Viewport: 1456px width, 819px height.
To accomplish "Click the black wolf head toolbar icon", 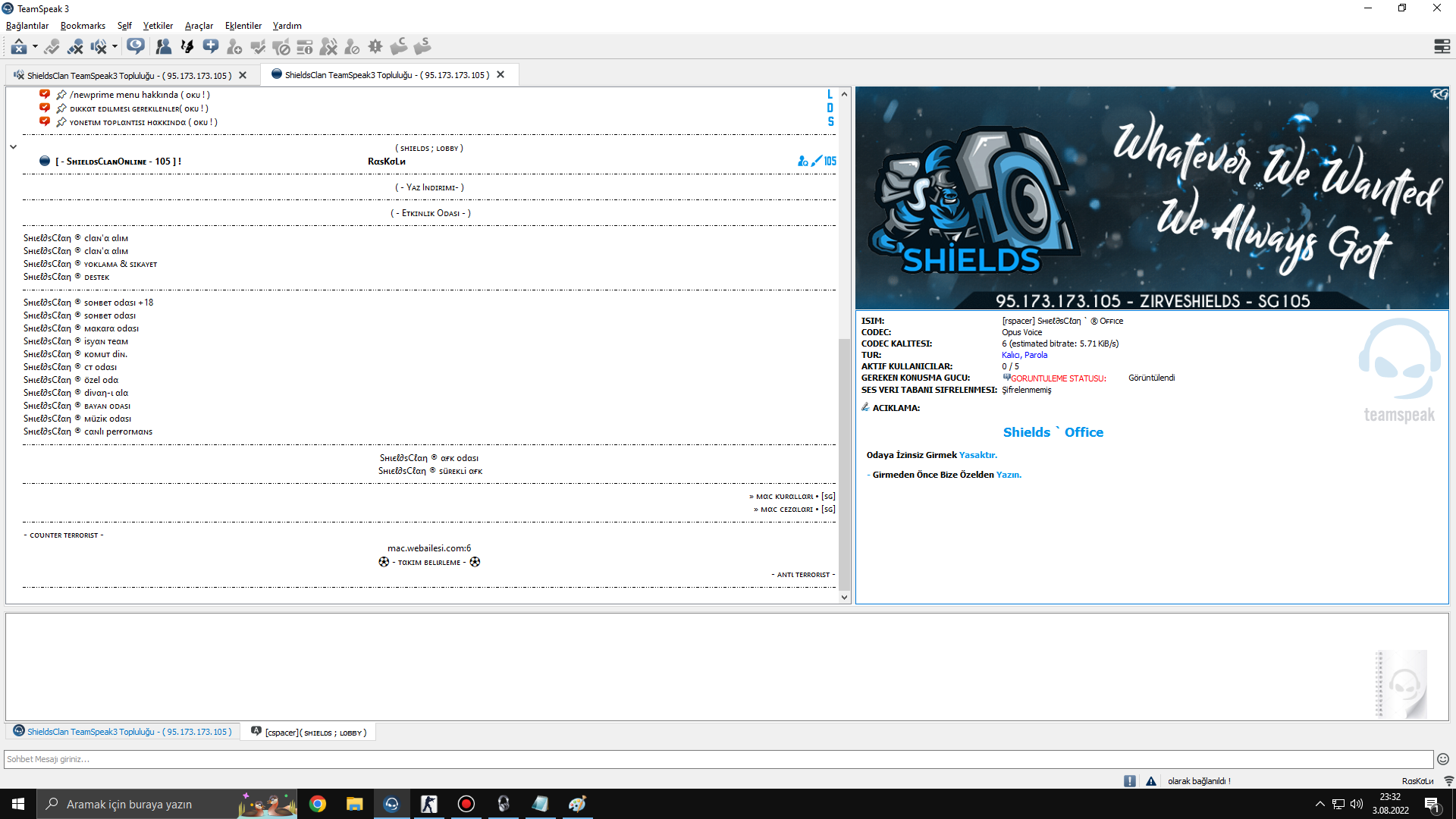I will tap(187, 47).
